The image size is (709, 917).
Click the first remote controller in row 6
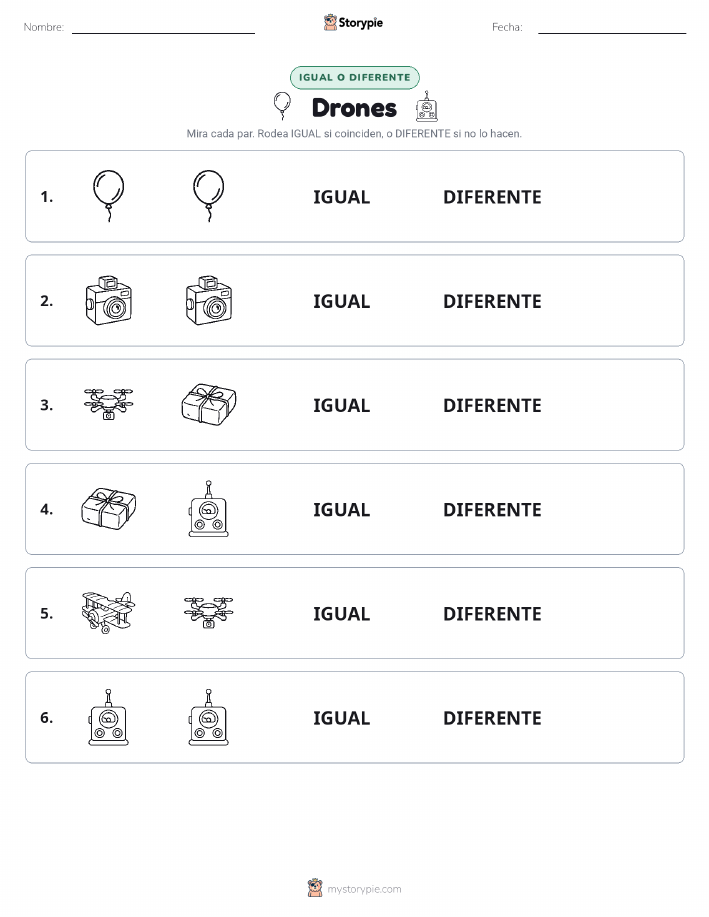(x=108, y=717)
